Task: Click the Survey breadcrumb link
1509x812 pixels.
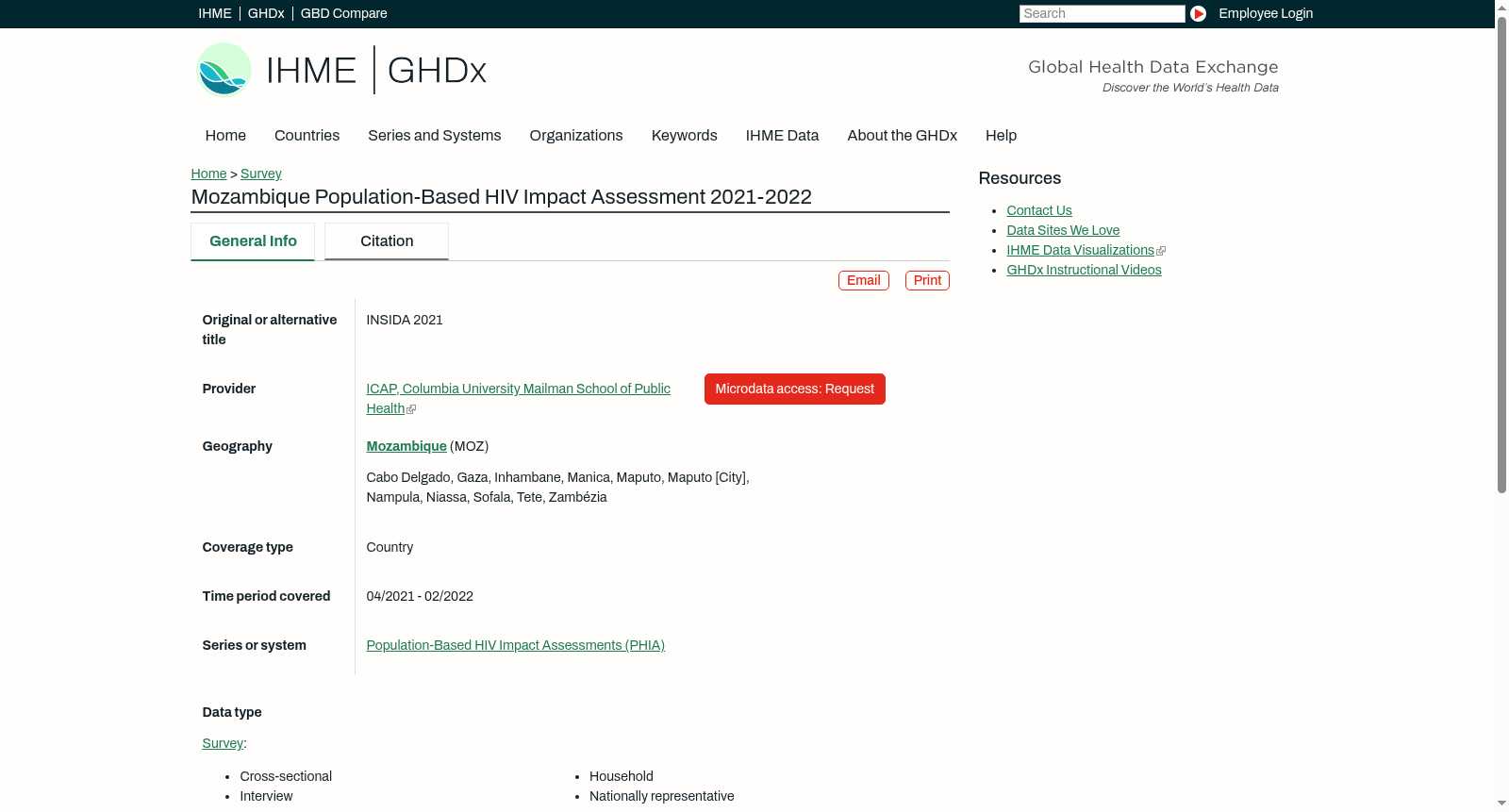Action: [261, 174]
